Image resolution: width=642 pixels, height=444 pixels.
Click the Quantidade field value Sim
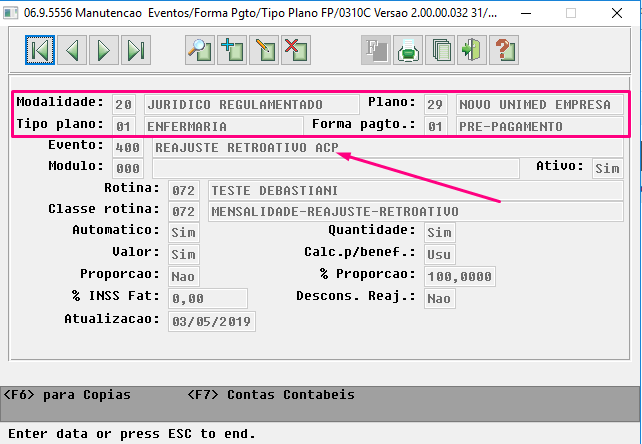[440, 232]
